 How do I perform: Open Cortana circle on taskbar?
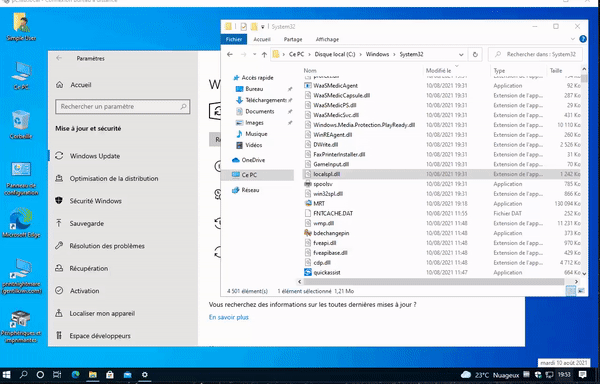click(x=40, y=375)
